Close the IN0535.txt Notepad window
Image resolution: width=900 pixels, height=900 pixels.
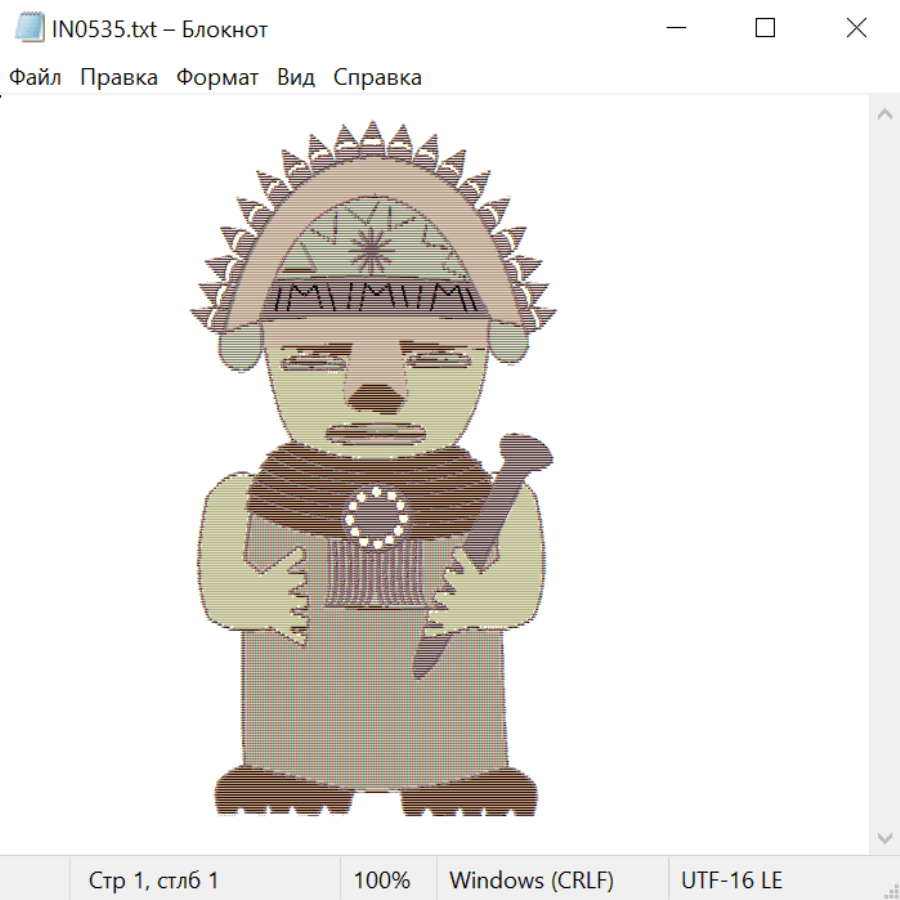point(856,29)
